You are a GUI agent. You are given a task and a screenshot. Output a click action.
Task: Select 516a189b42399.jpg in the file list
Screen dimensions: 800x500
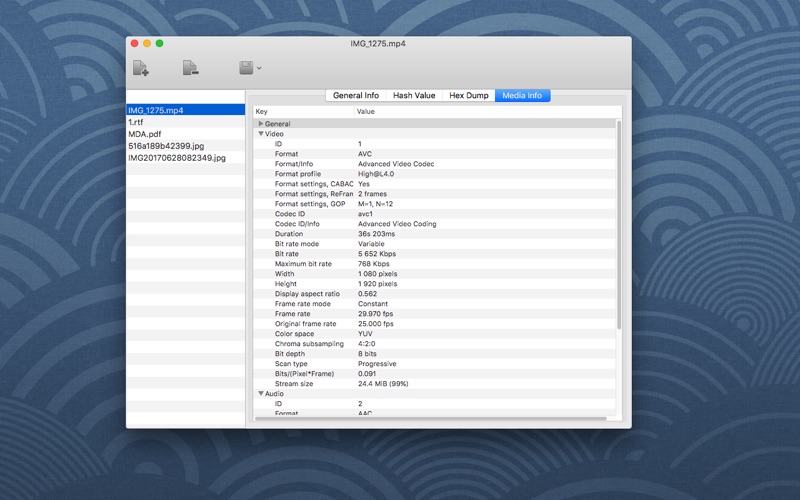[185, 146]
